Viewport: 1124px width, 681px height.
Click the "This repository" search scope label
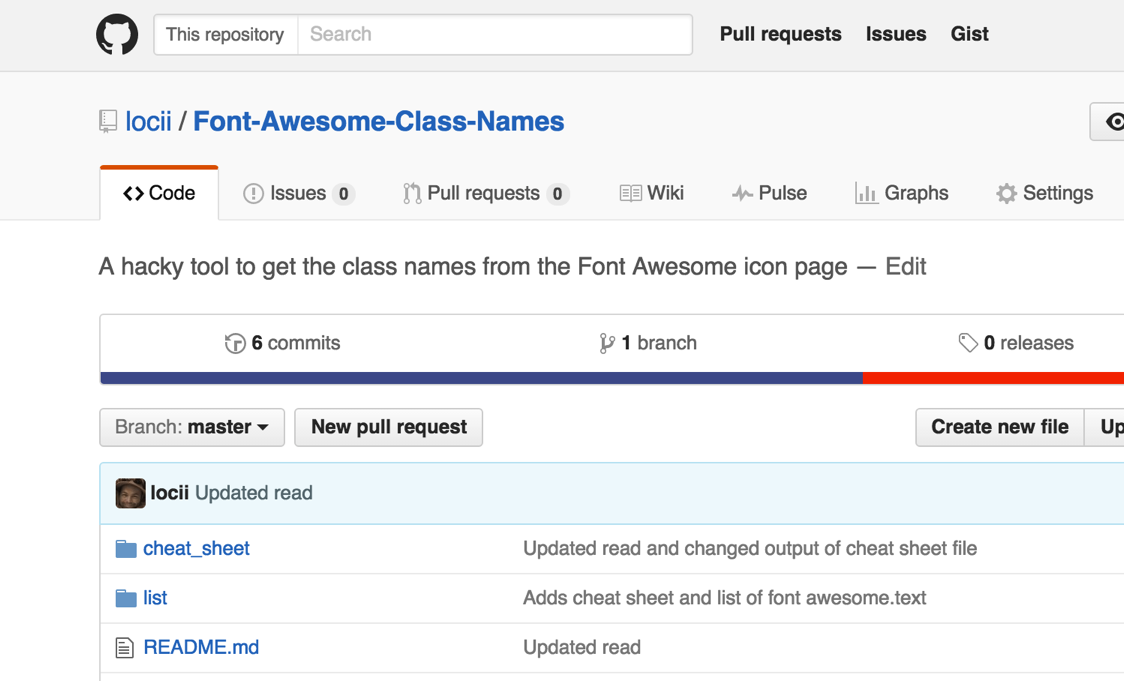[225, 34]
